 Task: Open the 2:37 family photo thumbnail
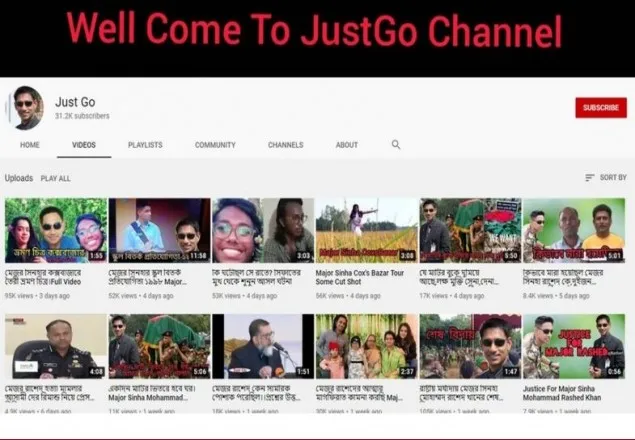[367, 346]
